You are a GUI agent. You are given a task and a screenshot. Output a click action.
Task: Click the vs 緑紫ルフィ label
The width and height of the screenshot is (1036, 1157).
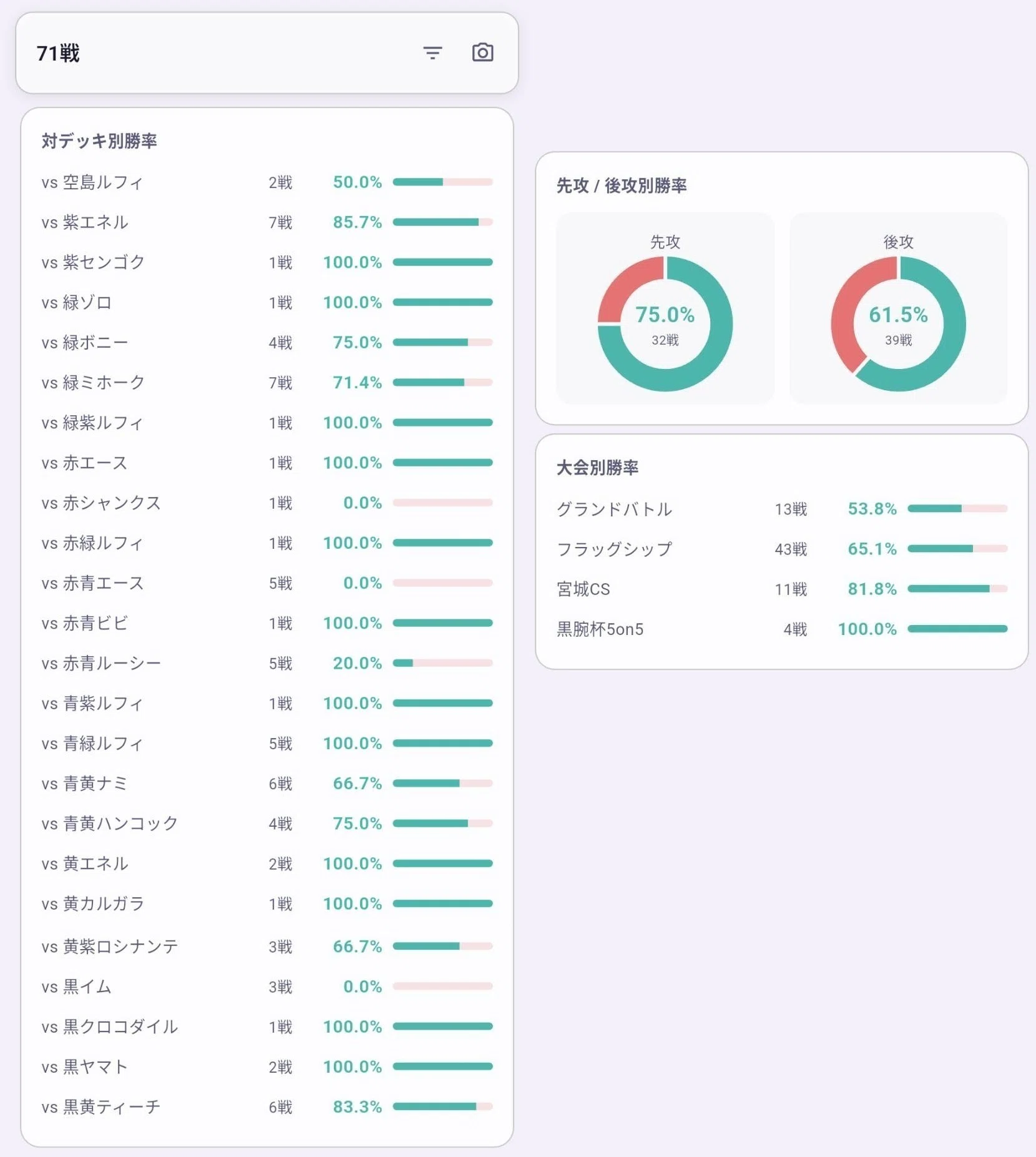point(92,423)
